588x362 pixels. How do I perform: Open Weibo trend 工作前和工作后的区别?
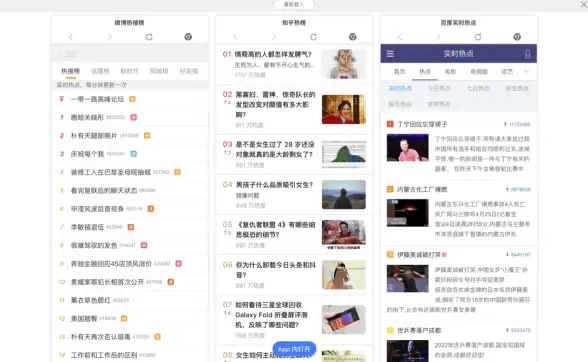104,355
